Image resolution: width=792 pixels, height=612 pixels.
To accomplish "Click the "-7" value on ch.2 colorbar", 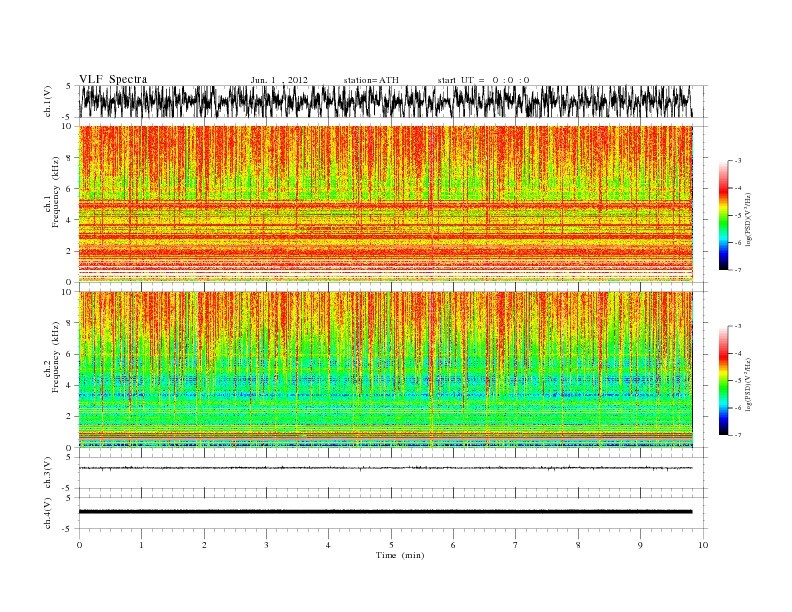I will pos(738,435).
